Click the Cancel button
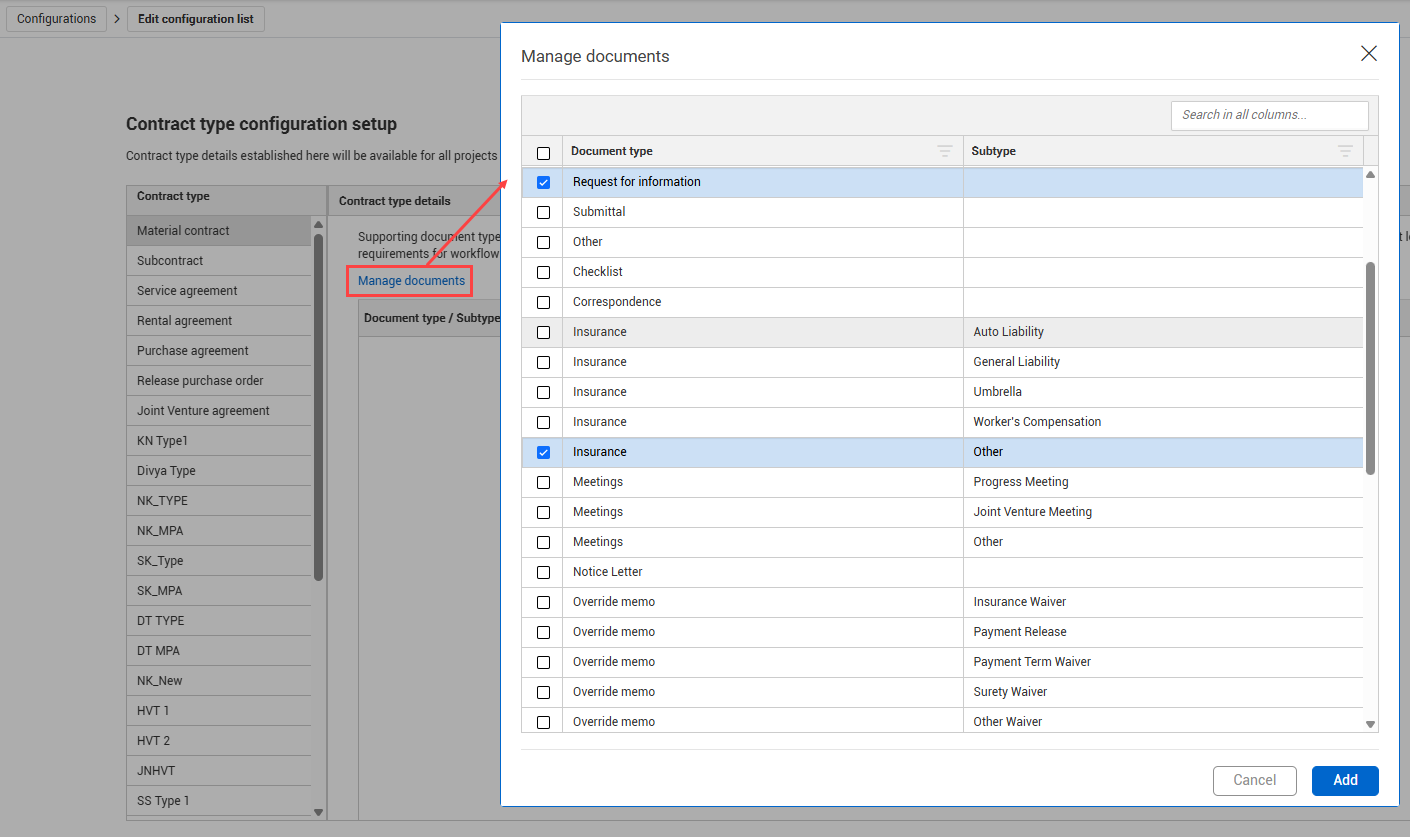Viewport: 1410px width, 837px height. click(1254, 780)
